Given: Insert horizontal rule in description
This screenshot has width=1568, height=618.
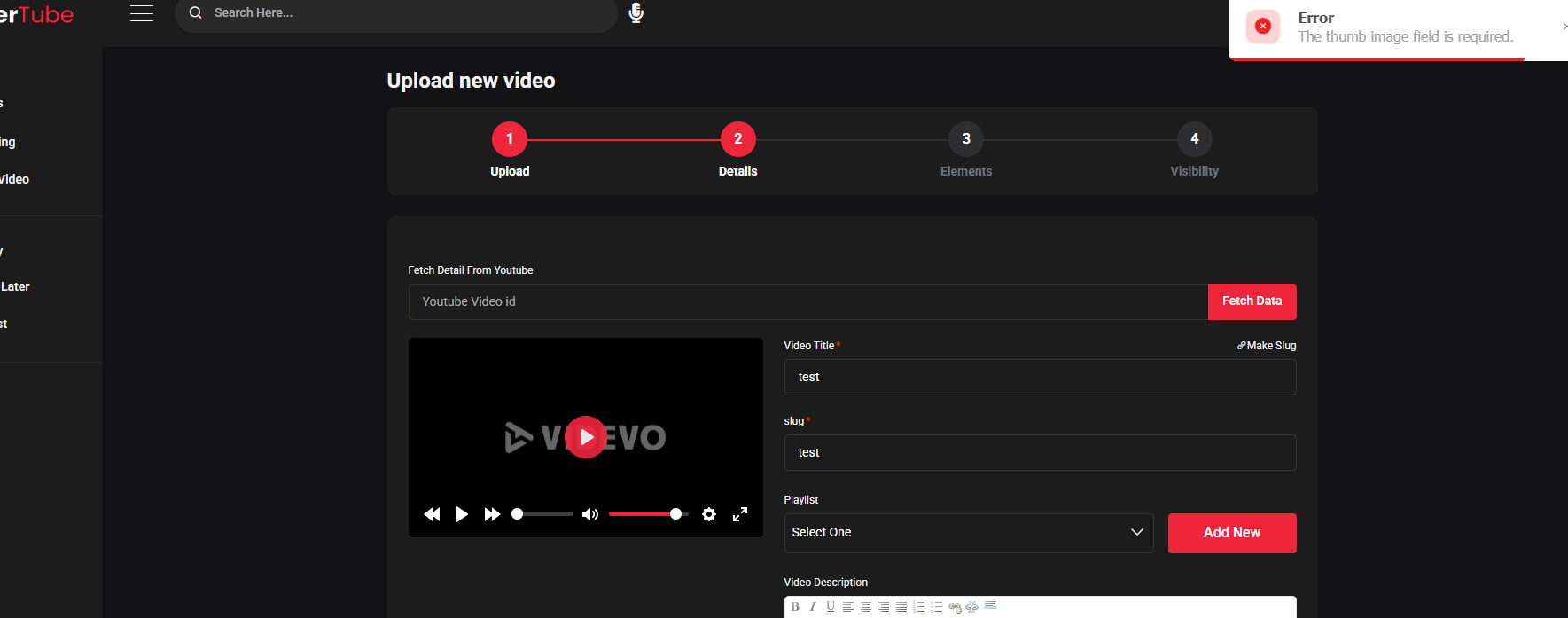Looking at the screenshot, I should (x=990, y=606).
